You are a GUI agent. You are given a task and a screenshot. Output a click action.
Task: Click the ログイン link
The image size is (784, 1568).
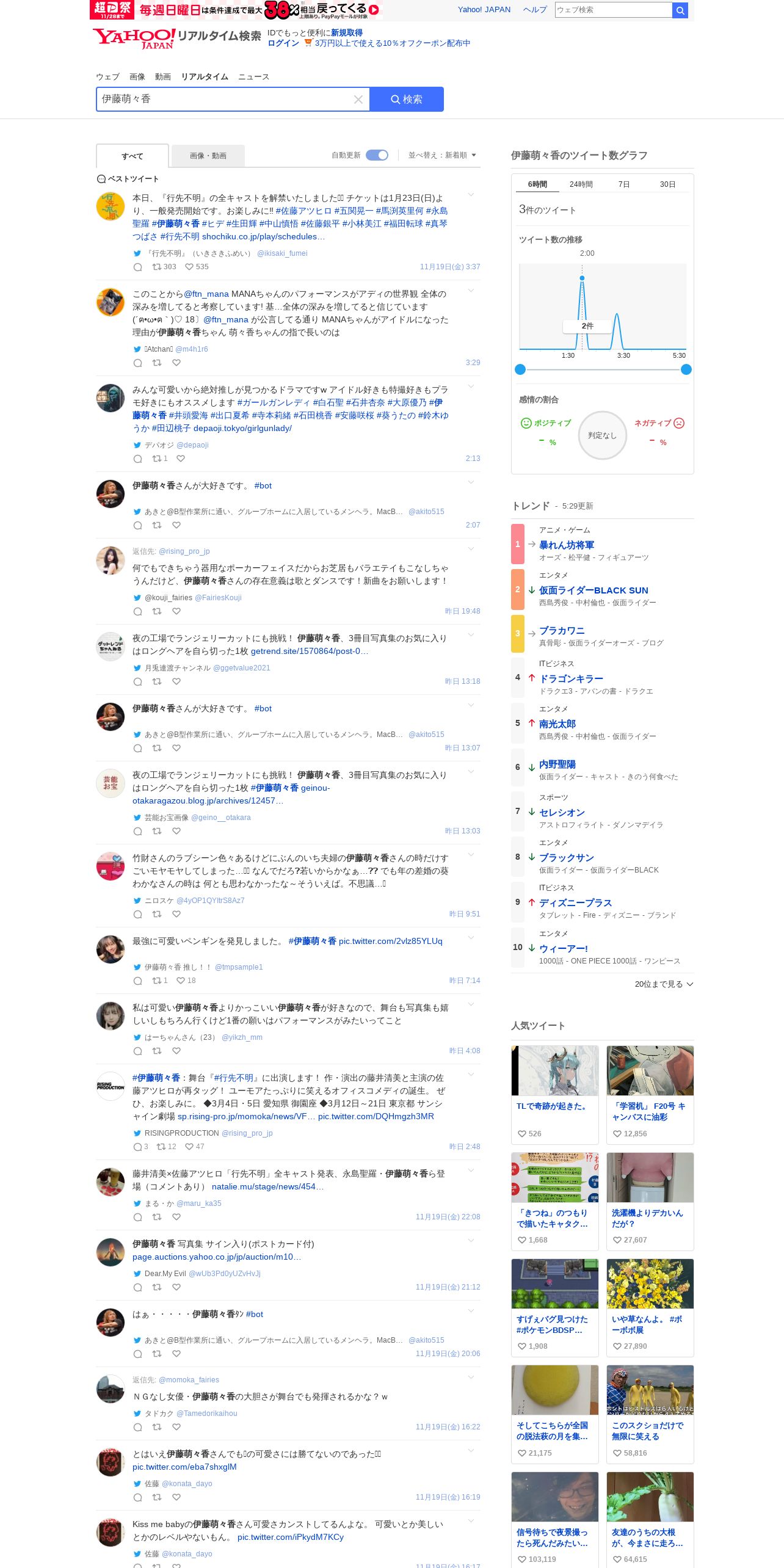tap(283, 43)
